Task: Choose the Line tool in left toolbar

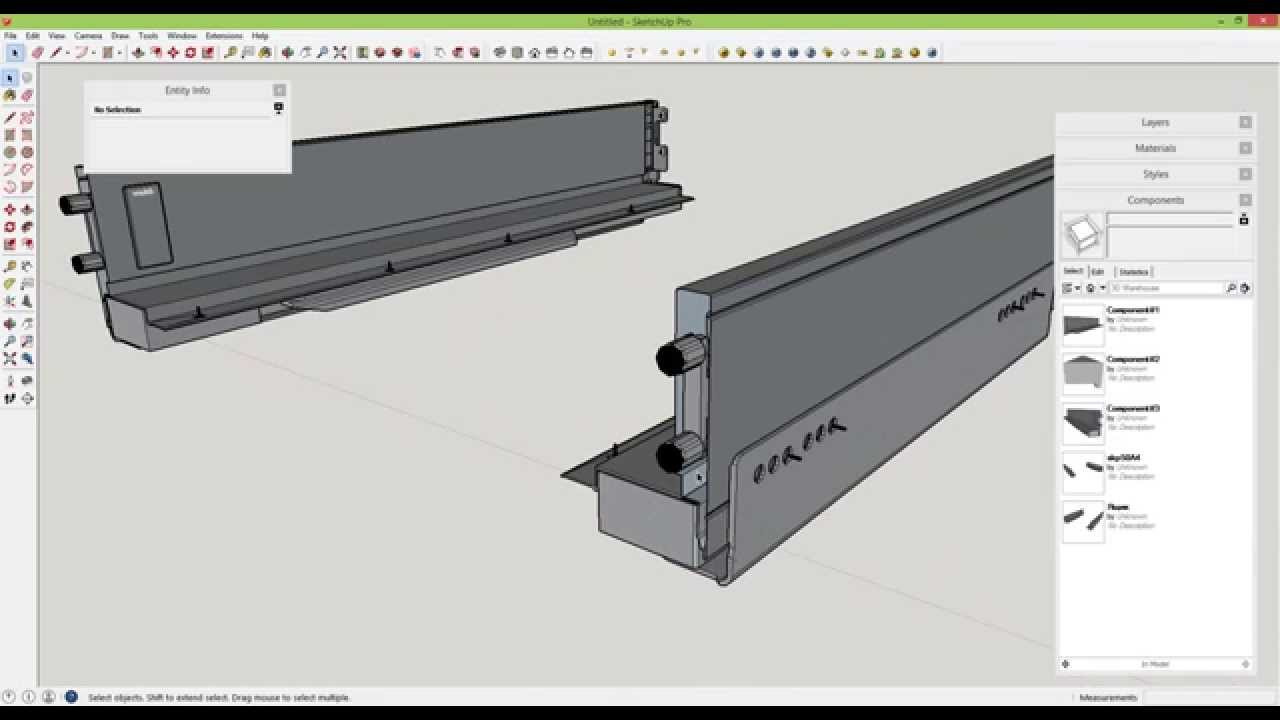Action: tap(10, 117)
